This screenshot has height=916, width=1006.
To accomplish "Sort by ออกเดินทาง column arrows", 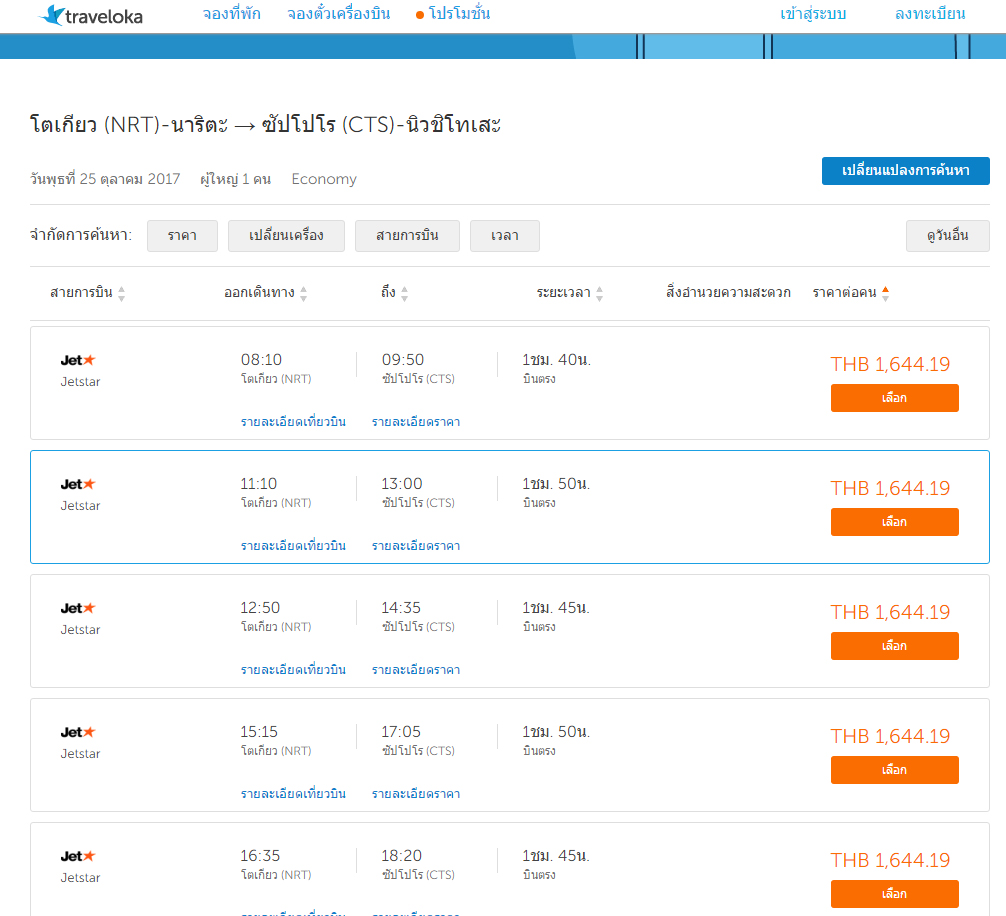I will click(x=303, y=294).
